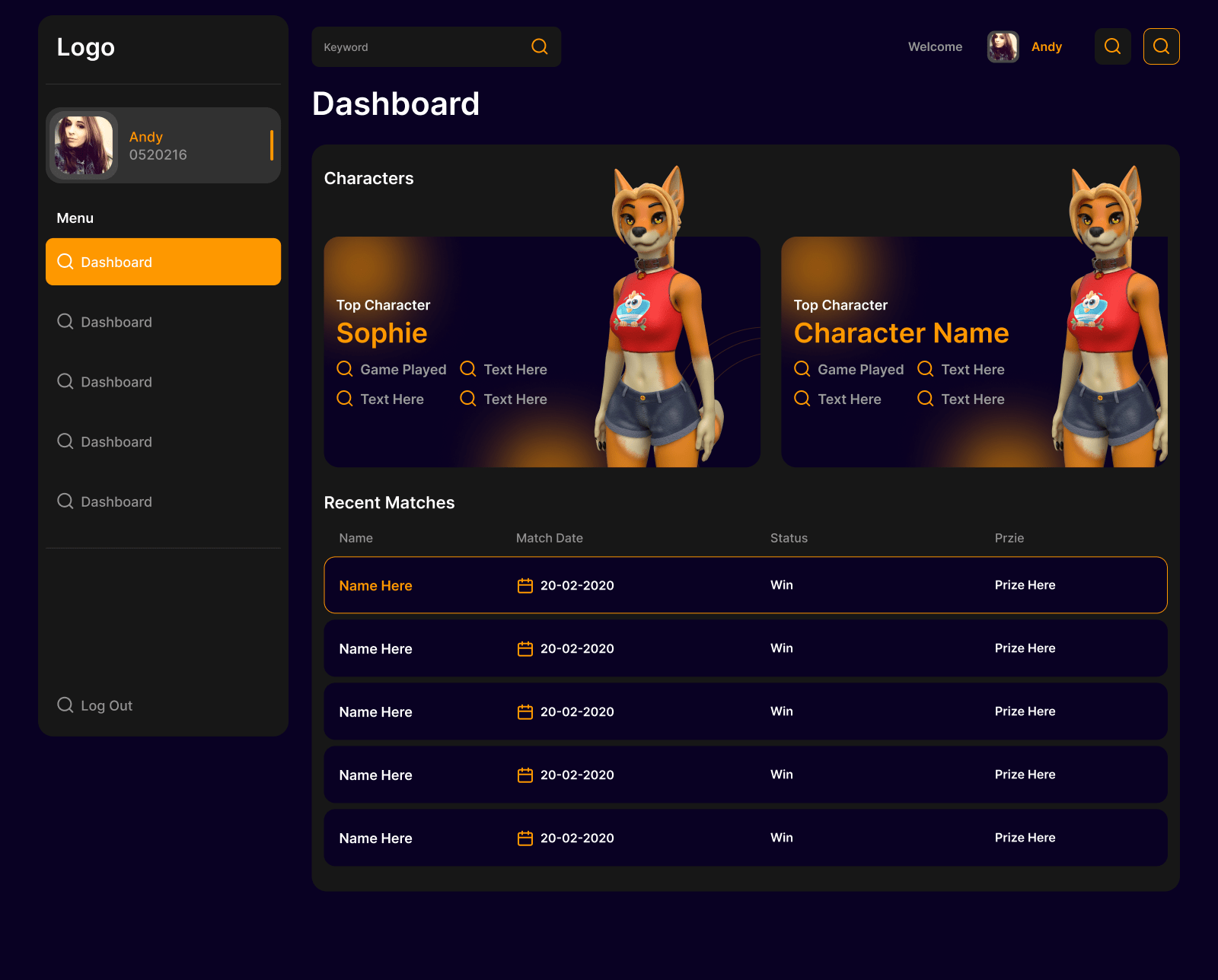The width and height of the screenshot is (1218, 980).
Task: Click the dark filled search button in header
Action: coord(1113,46)
